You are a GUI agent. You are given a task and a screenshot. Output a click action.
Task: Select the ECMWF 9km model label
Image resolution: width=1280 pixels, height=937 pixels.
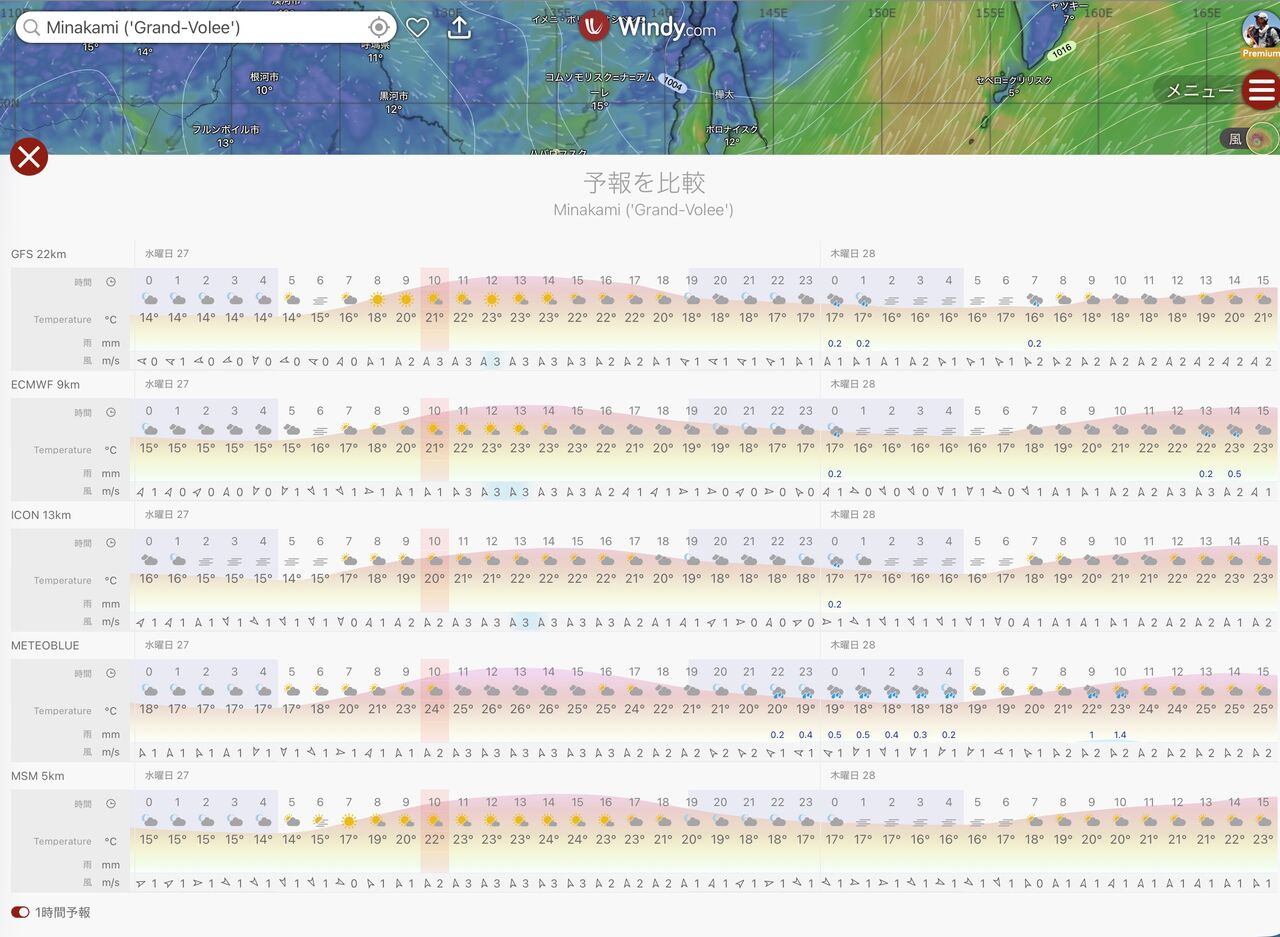click(x=46, y=384)
